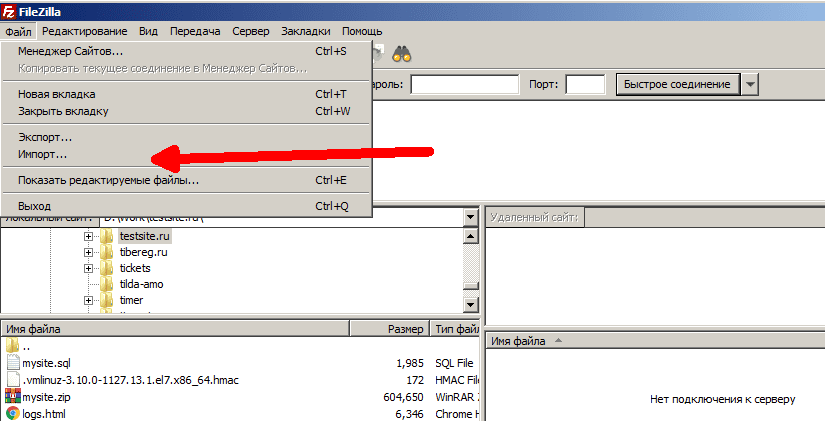Select the tibereg.ru tree label

[x=143, y=252]
